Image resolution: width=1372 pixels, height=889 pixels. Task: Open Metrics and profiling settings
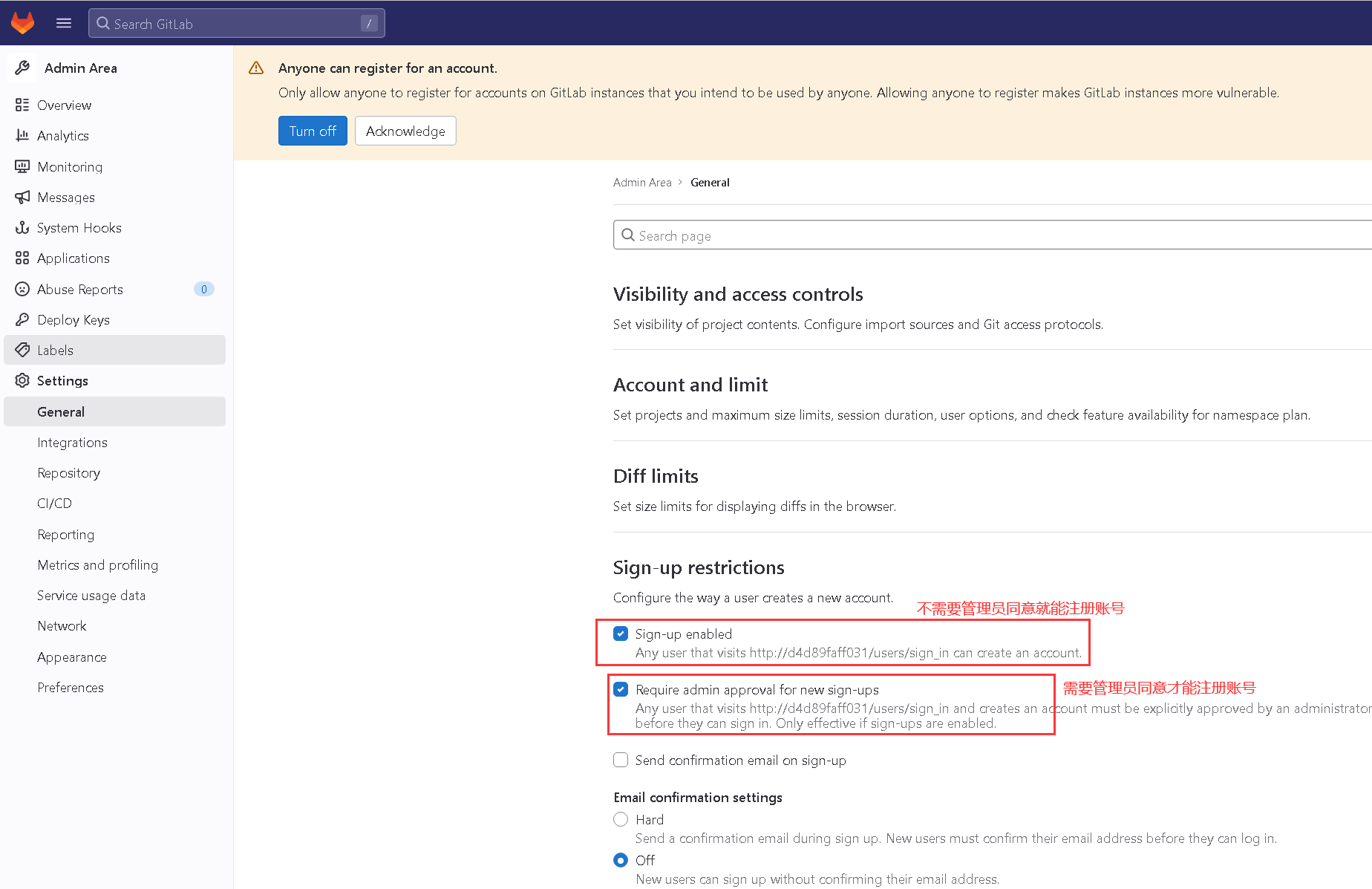click(x=115, y=564)
